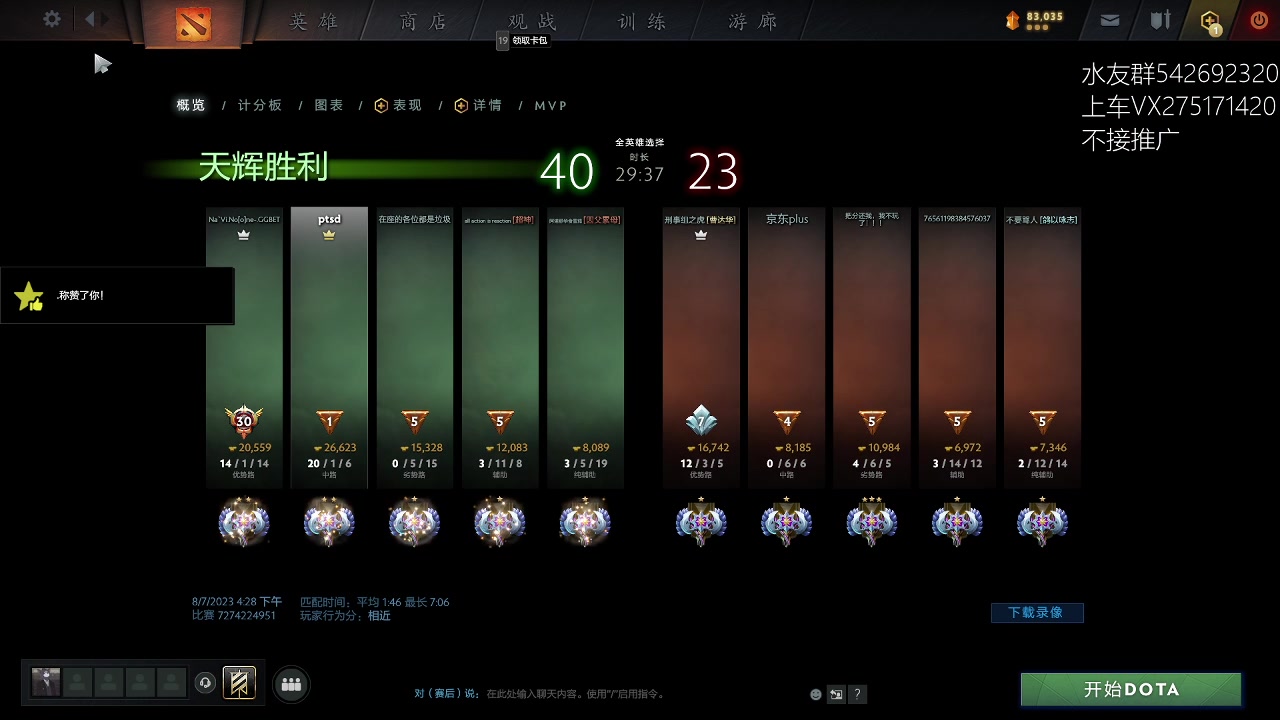Screen dimensions: 1280x720
Task: Open the 商店 (Store) tab
Action: tap(423, 21)
